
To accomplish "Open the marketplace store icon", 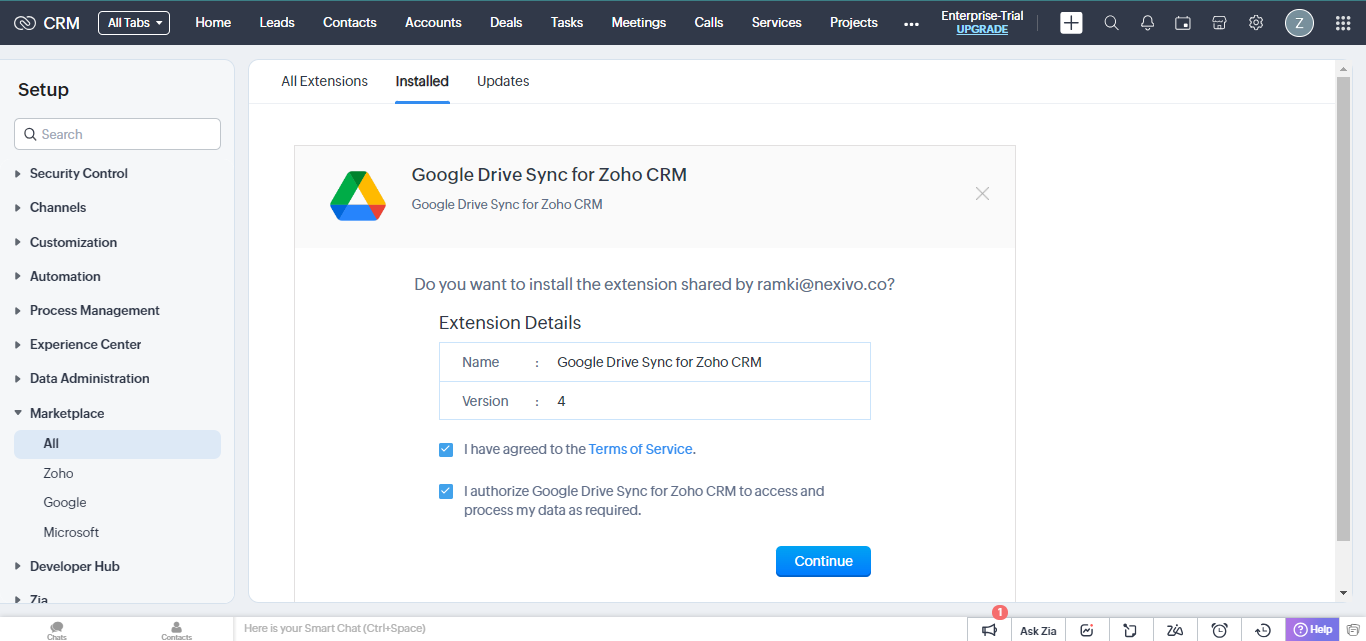I will [x=1219, y=23].
